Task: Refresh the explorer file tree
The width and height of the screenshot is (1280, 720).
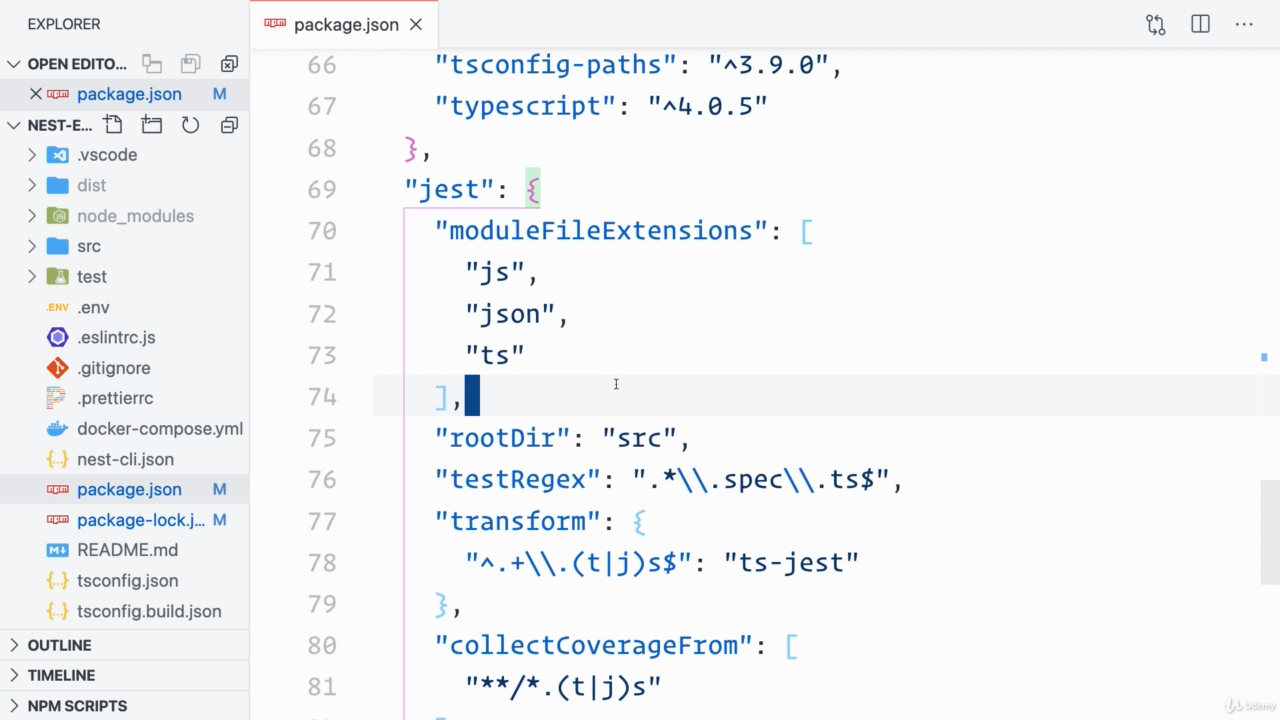Action: (x=190, y=125)
